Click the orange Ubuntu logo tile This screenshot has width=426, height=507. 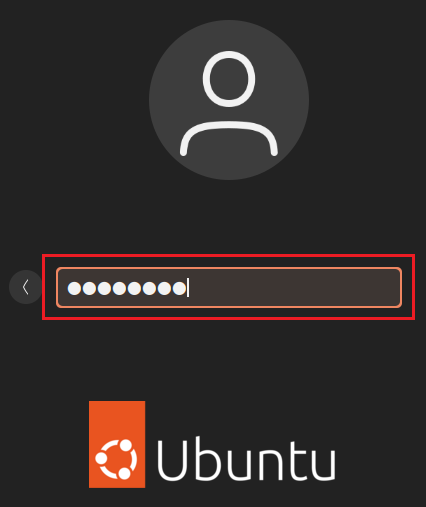coord(117,444)
